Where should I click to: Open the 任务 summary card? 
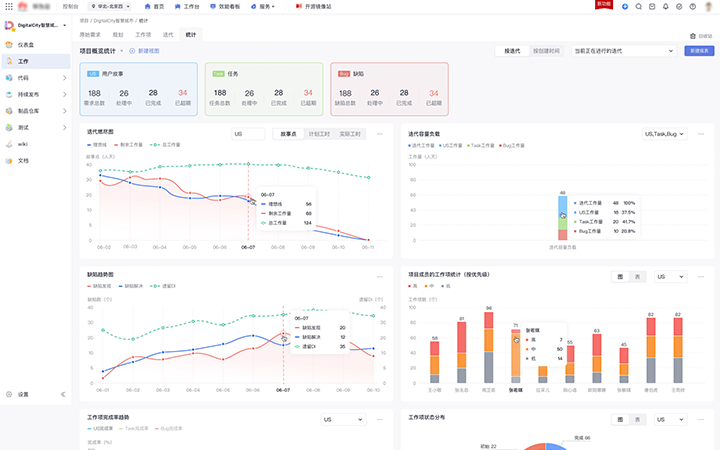pyautogui.click(x=264, y=89)
